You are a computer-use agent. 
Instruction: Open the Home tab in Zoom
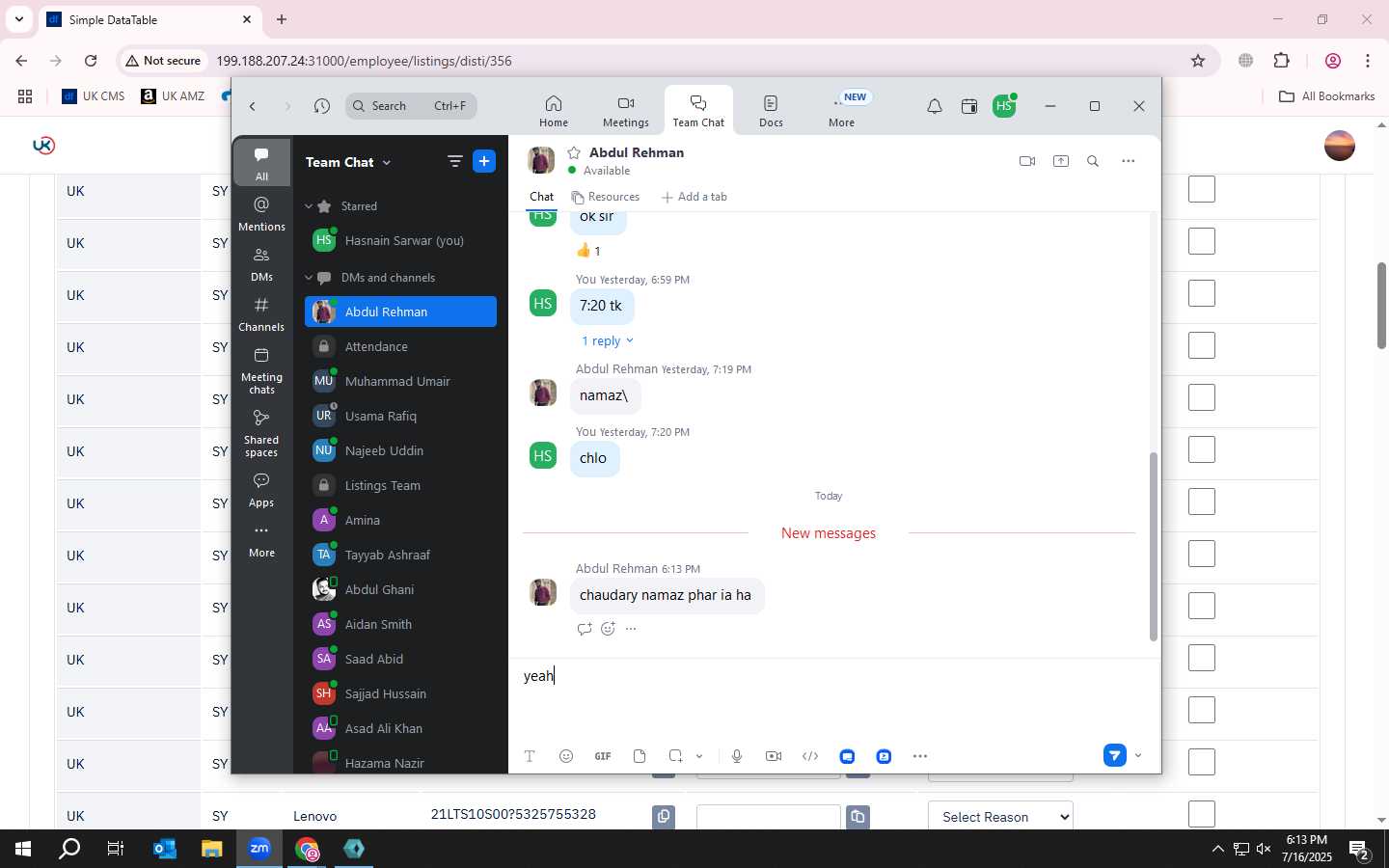[x=553, y=111]
